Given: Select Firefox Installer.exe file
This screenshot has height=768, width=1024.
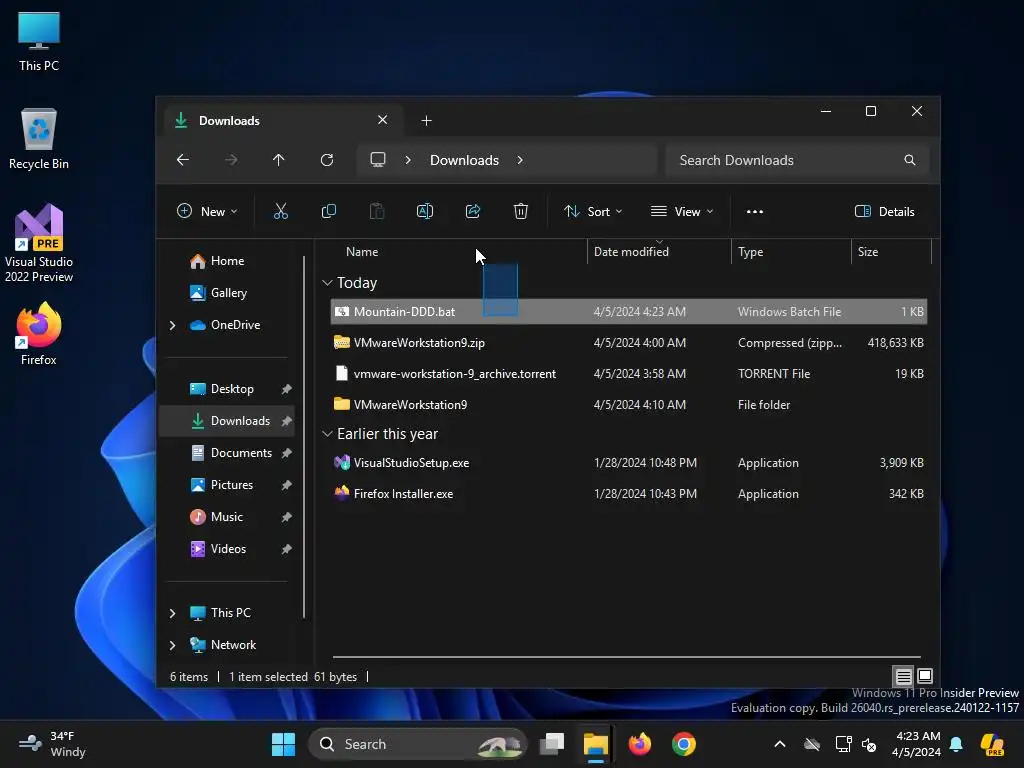Looking at the screenshot, I should [629, 494].
